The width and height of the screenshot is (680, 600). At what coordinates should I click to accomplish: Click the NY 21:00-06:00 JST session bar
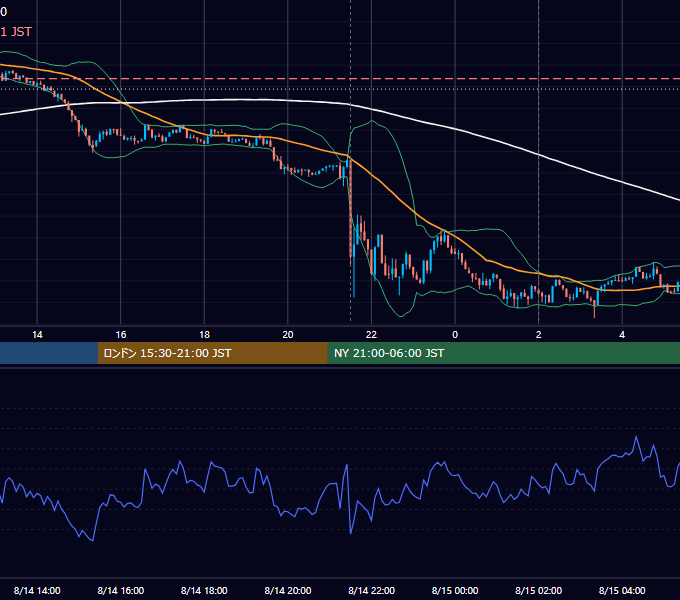503,353
